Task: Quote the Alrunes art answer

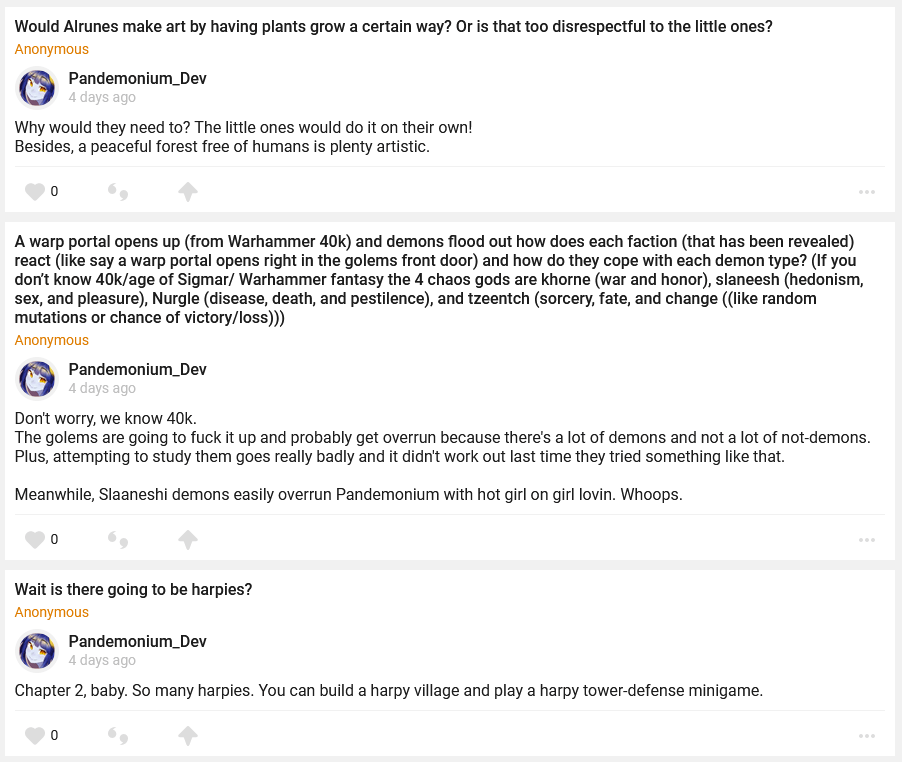Action: [118, 191]
